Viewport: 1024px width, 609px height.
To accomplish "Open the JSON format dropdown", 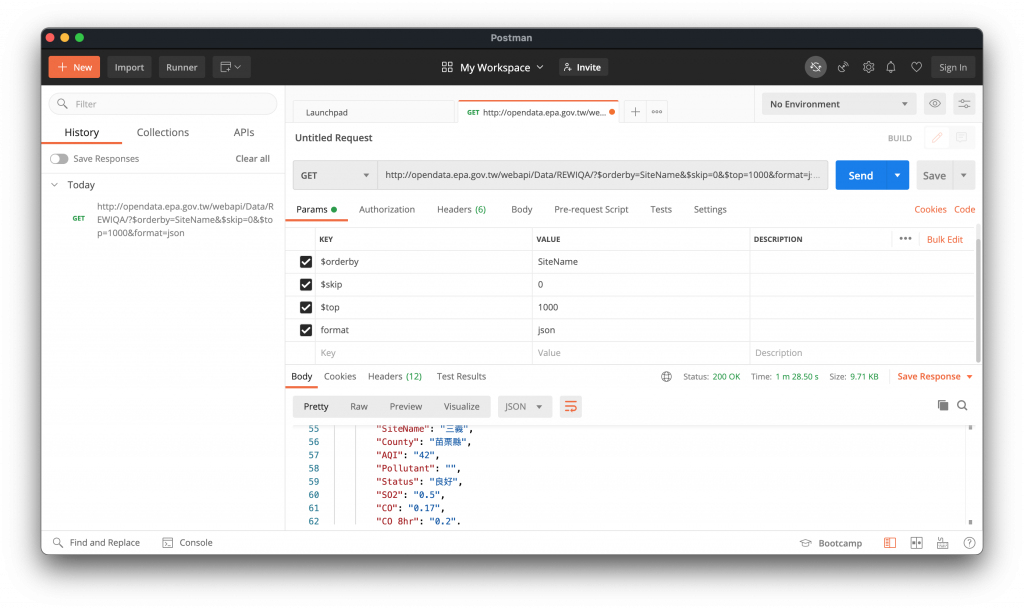I will click(x=524, y=407).
